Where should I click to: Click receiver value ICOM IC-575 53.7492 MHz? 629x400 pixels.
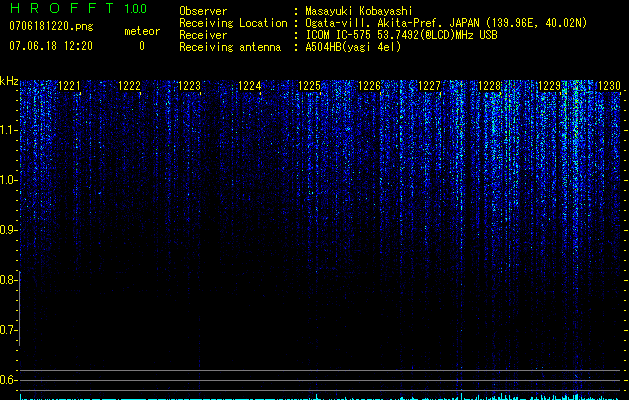click(401, 35)
